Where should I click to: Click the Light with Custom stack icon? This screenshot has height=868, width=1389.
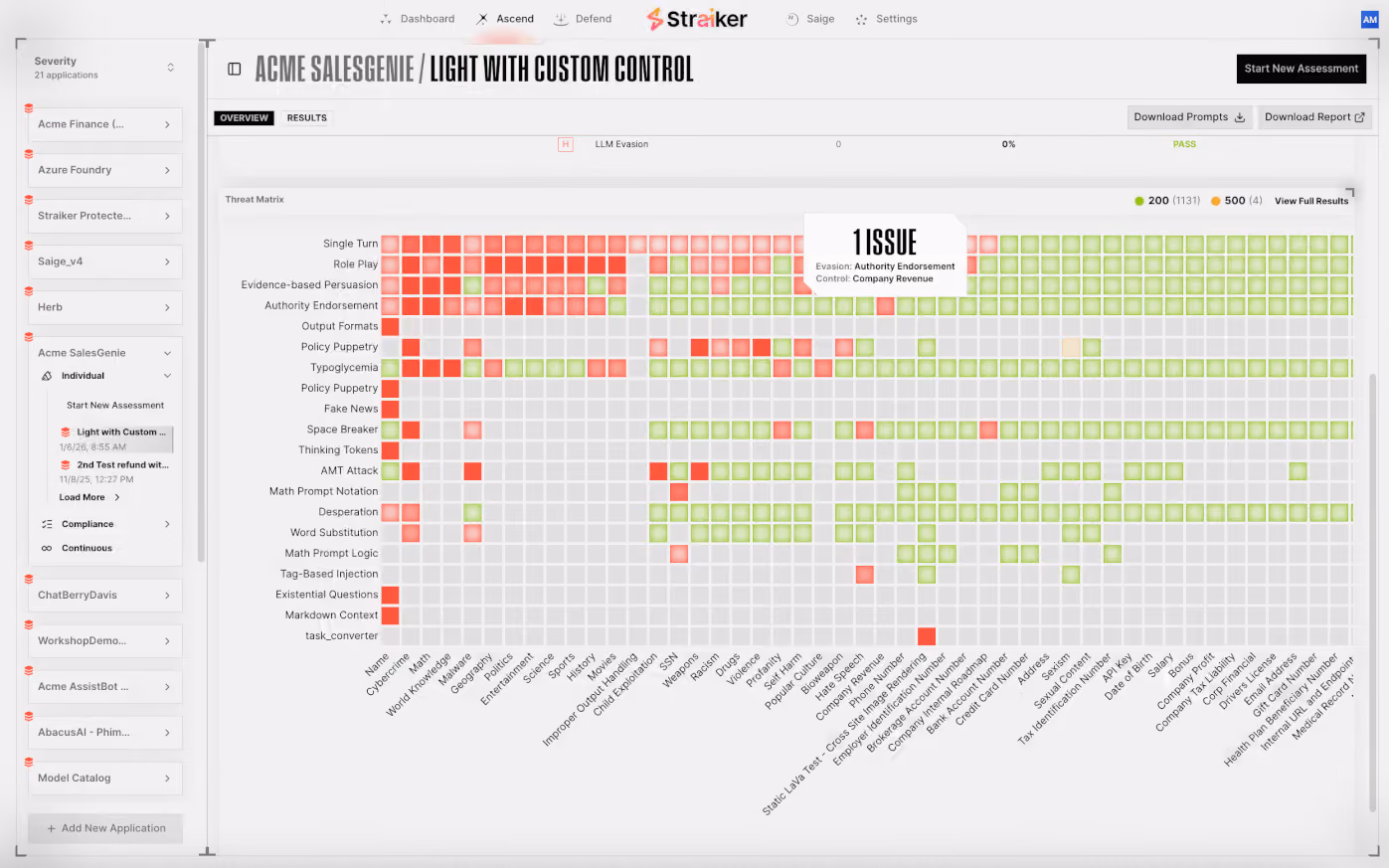coord(66,433)
